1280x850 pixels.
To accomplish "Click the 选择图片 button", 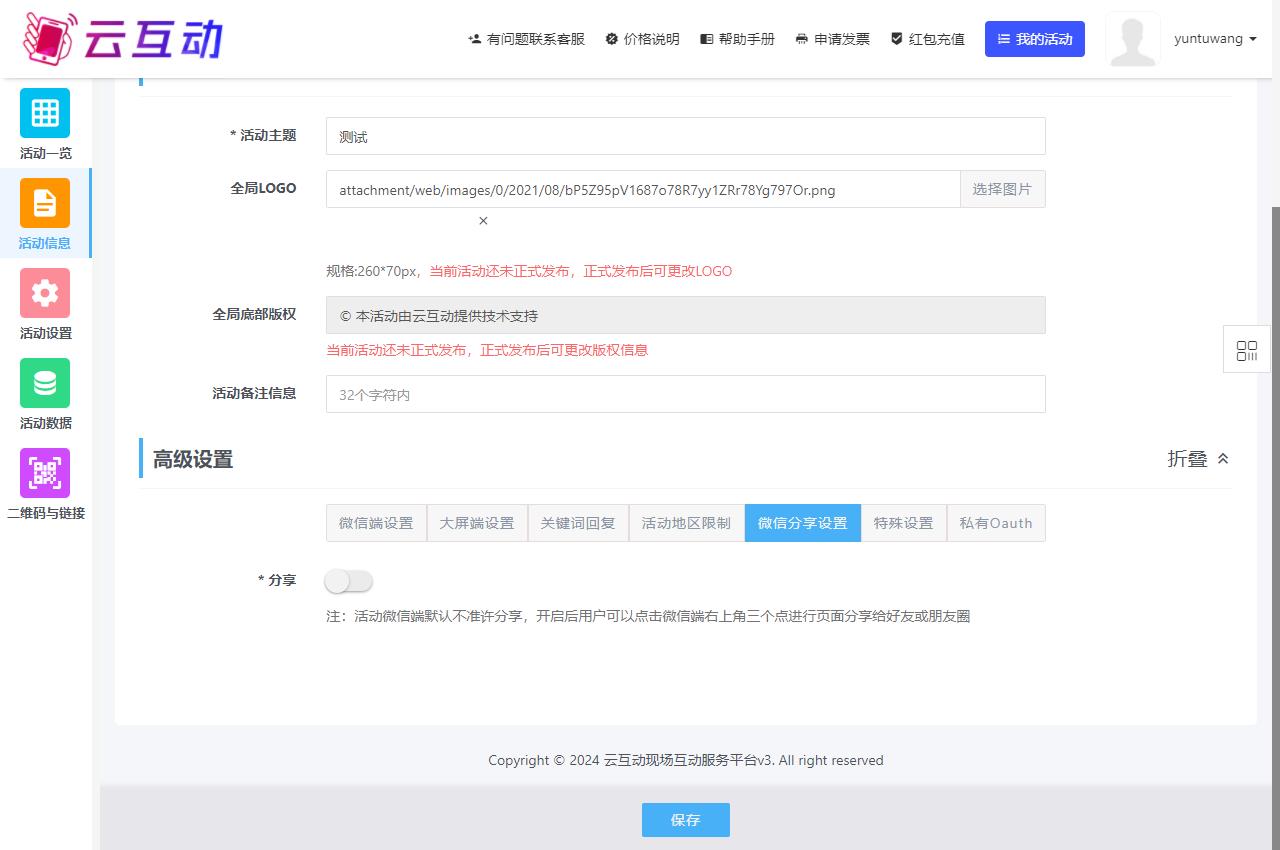I will [x=1002, y=189].
